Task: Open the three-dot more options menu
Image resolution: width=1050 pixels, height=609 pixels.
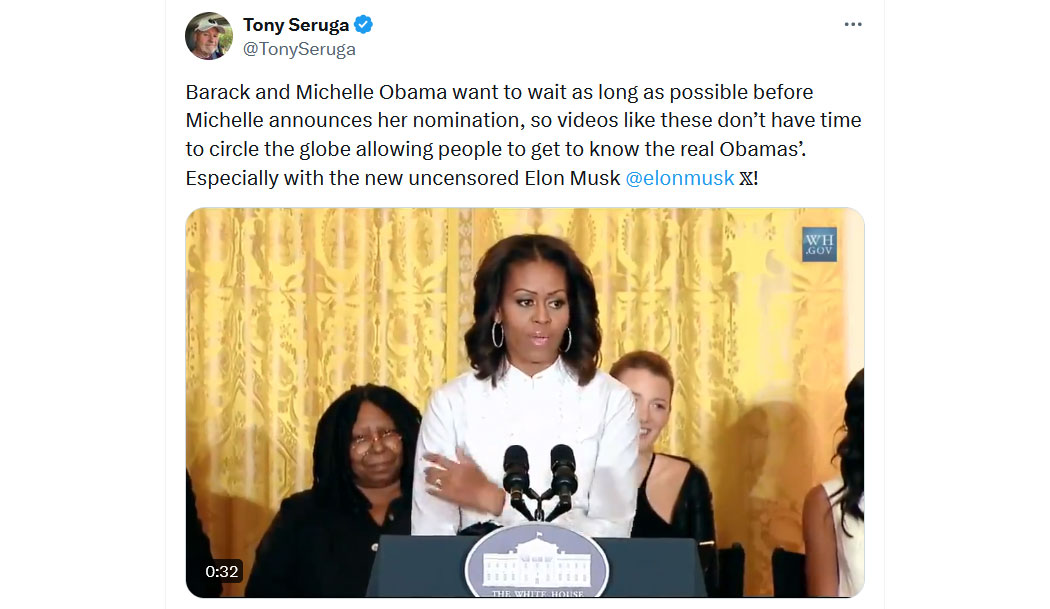Action: [852, 24]
